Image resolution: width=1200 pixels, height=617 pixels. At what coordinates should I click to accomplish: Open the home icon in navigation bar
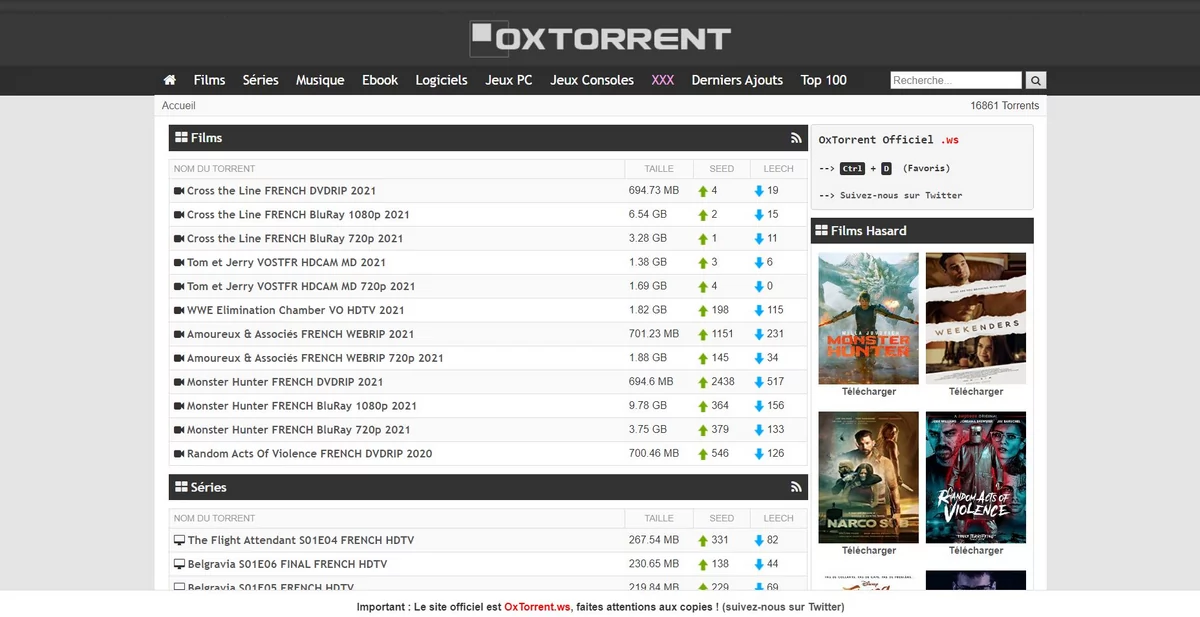pyautogui.click(x=170, y=80)
